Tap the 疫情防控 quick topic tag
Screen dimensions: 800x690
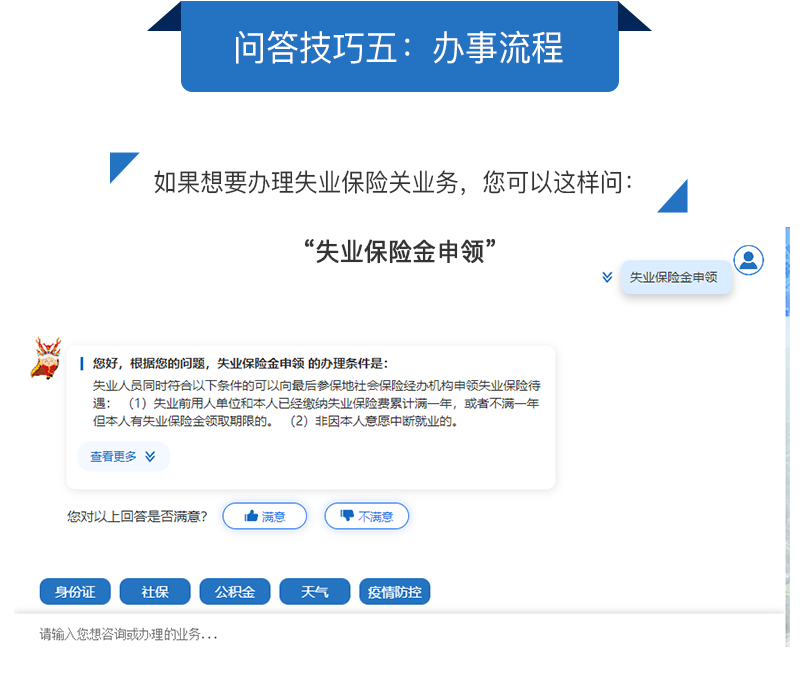coord(395,592)
